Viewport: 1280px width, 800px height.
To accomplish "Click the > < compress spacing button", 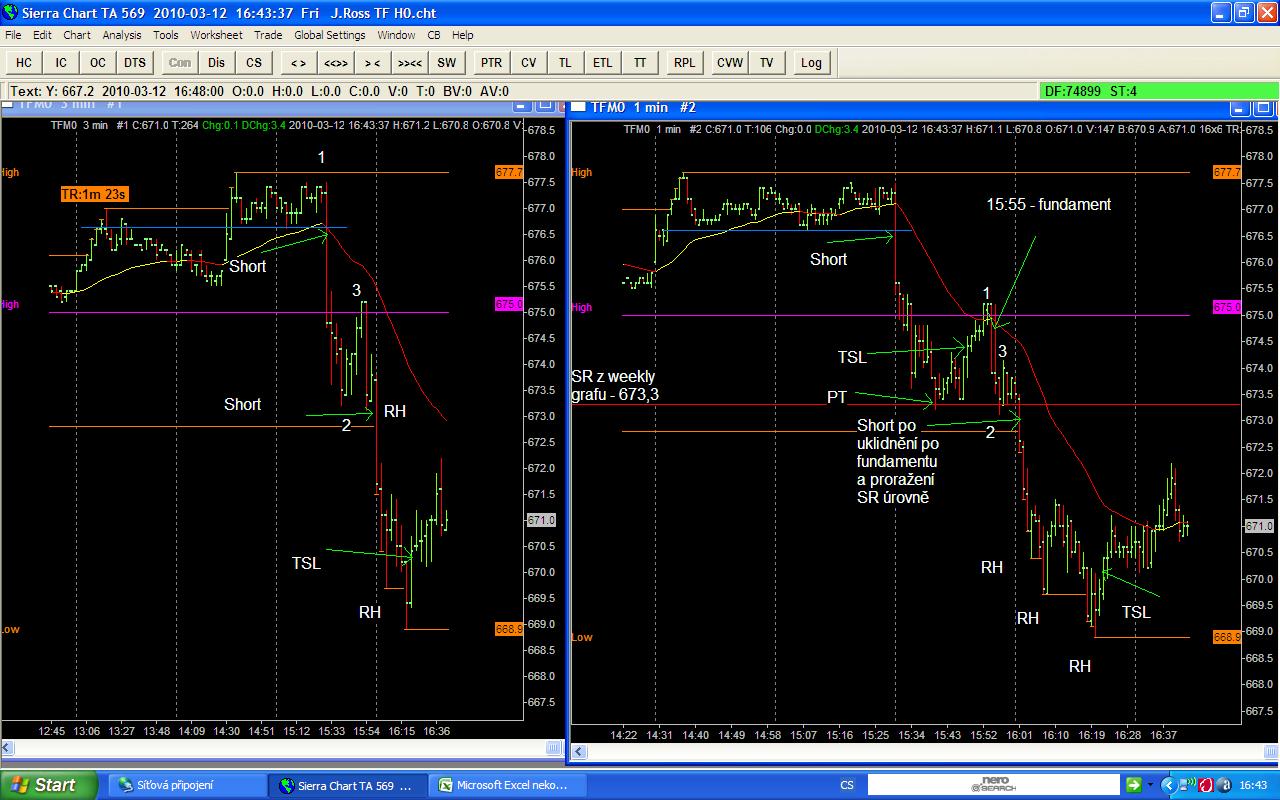I will (372, 62).
